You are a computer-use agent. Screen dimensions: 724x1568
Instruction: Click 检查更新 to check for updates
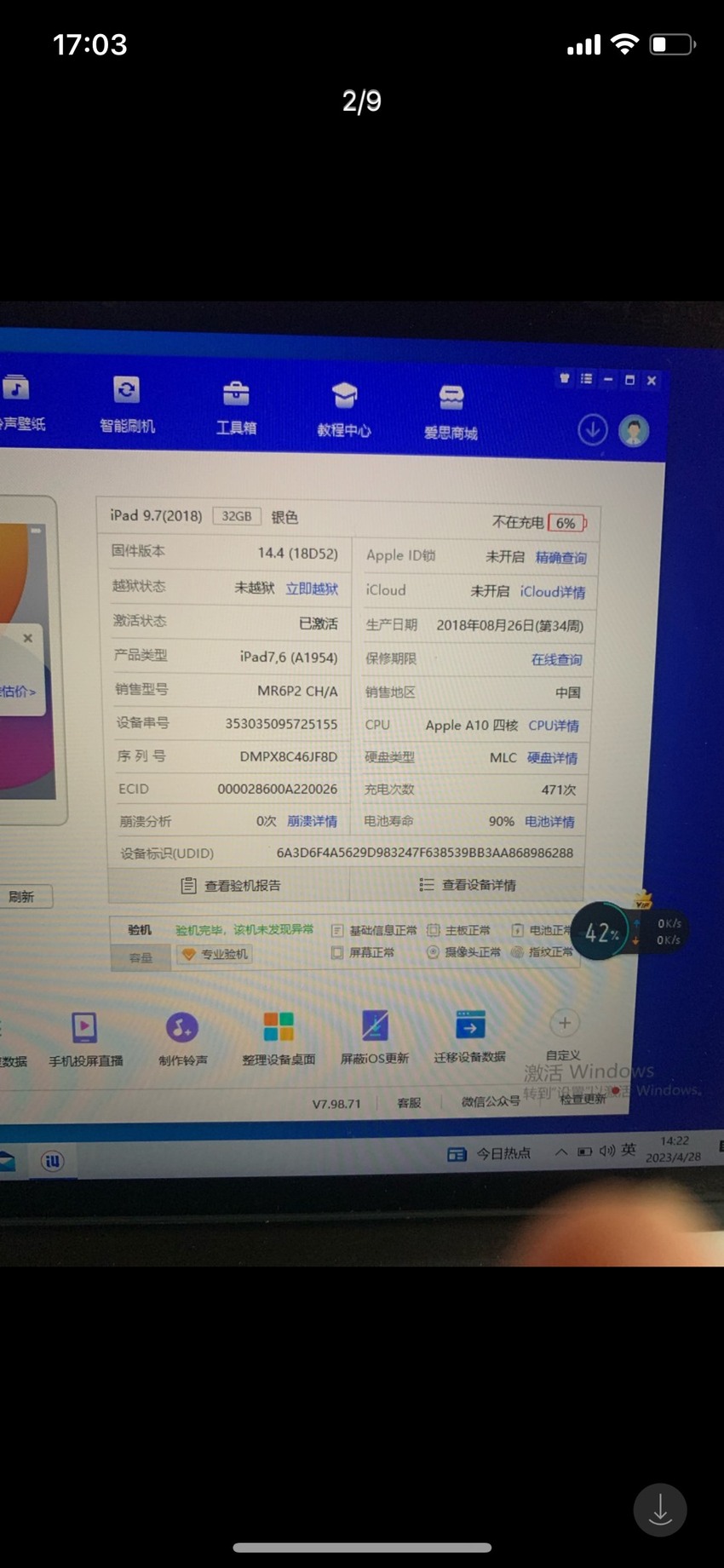click(x=583, y=1098)
